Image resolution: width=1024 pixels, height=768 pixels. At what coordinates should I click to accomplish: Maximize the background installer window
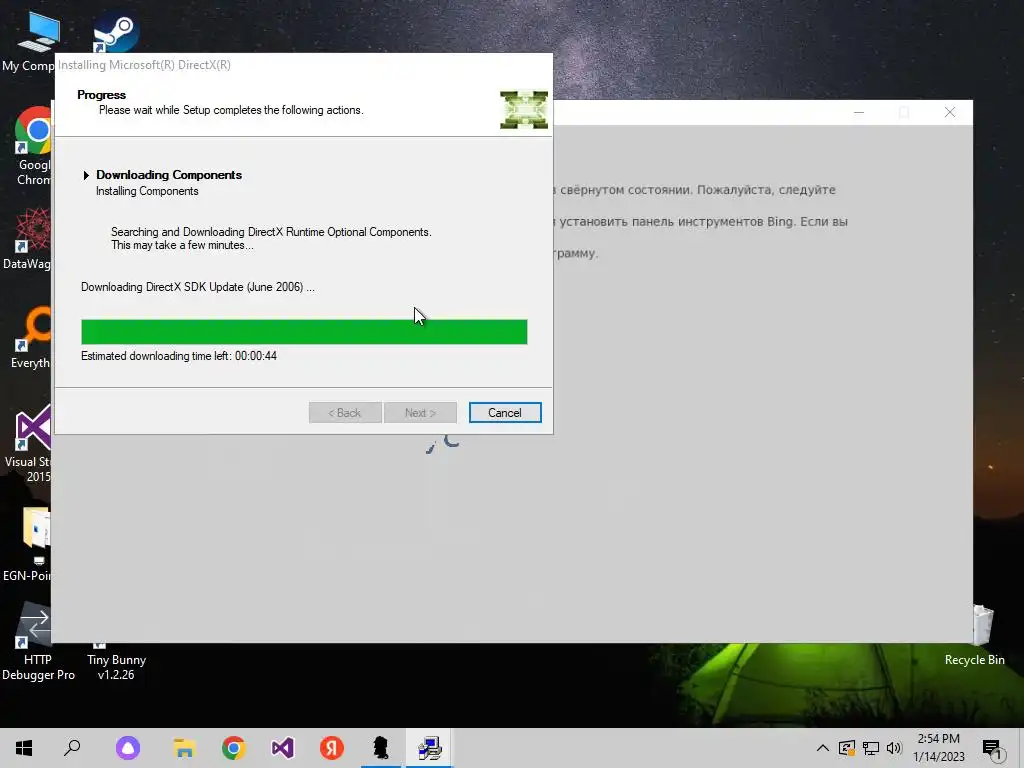[904, 112]
